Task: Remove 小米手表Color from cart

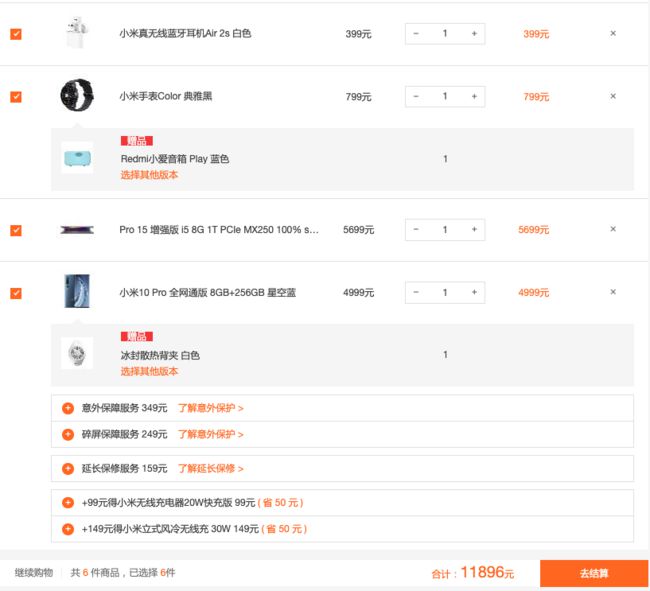Action: pyautogui.click(x=613, y=97)
